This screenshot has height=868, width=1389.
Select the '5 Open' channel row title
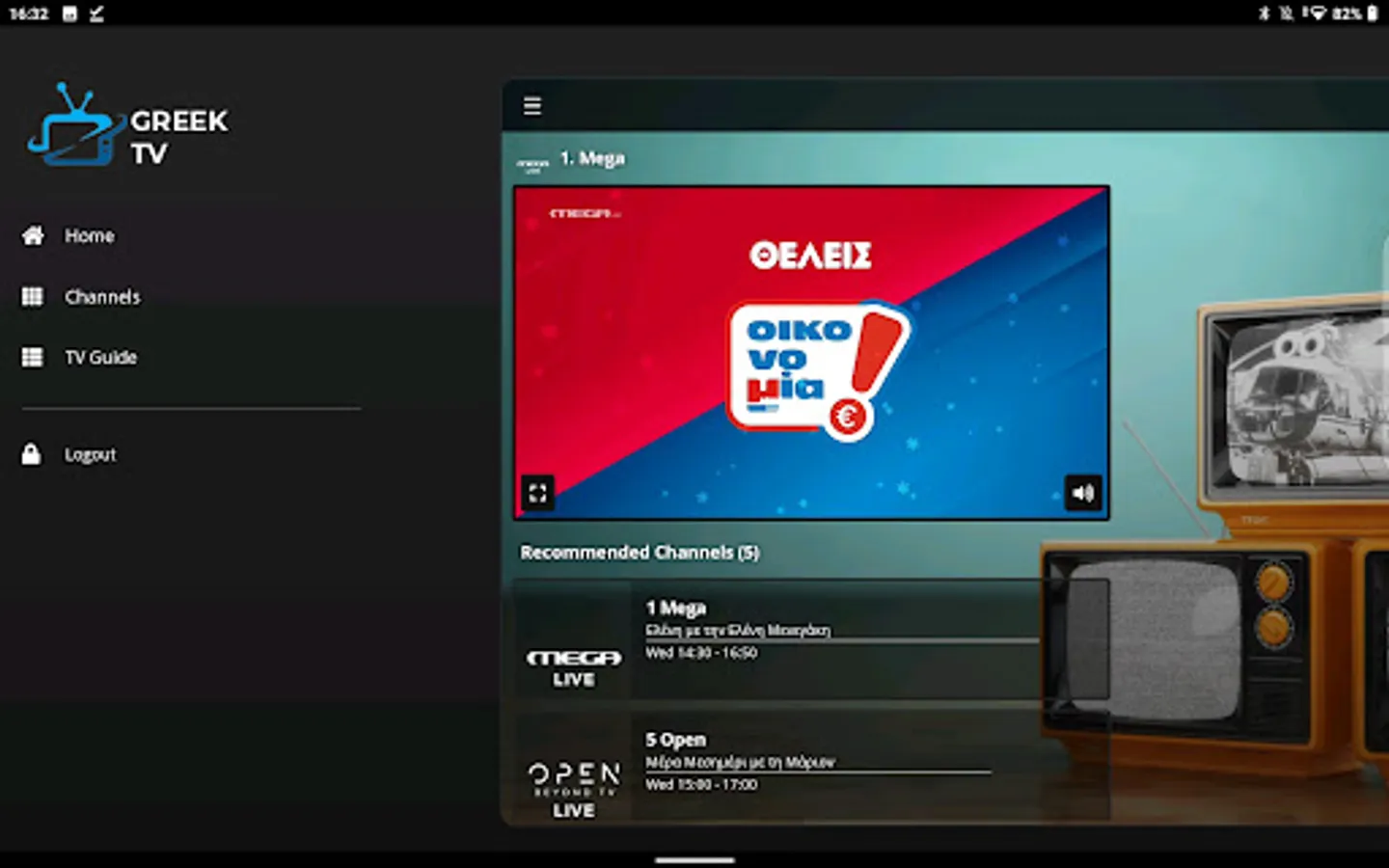[676, 740]
